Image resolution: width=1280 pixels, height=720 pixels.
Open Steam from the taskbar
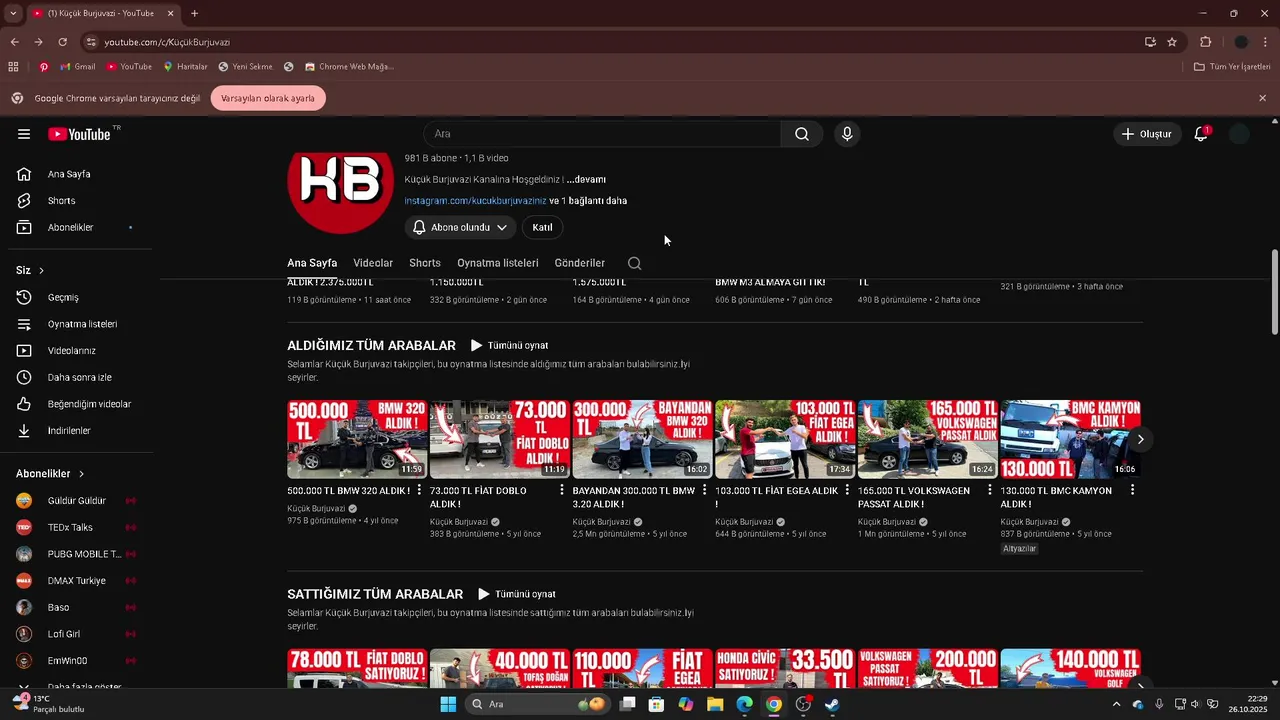point(832,704)
